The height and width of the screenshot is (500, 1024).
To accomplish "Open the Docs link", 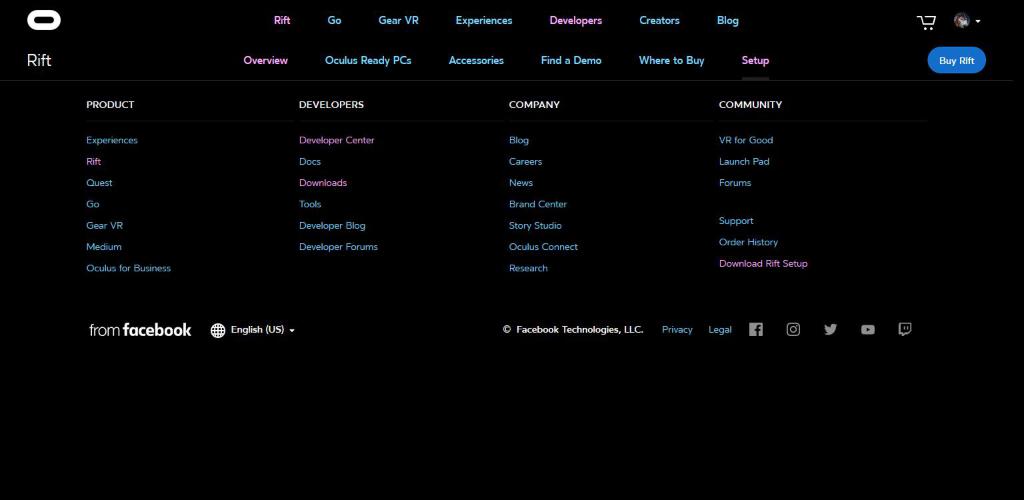I will pos(310,161).
